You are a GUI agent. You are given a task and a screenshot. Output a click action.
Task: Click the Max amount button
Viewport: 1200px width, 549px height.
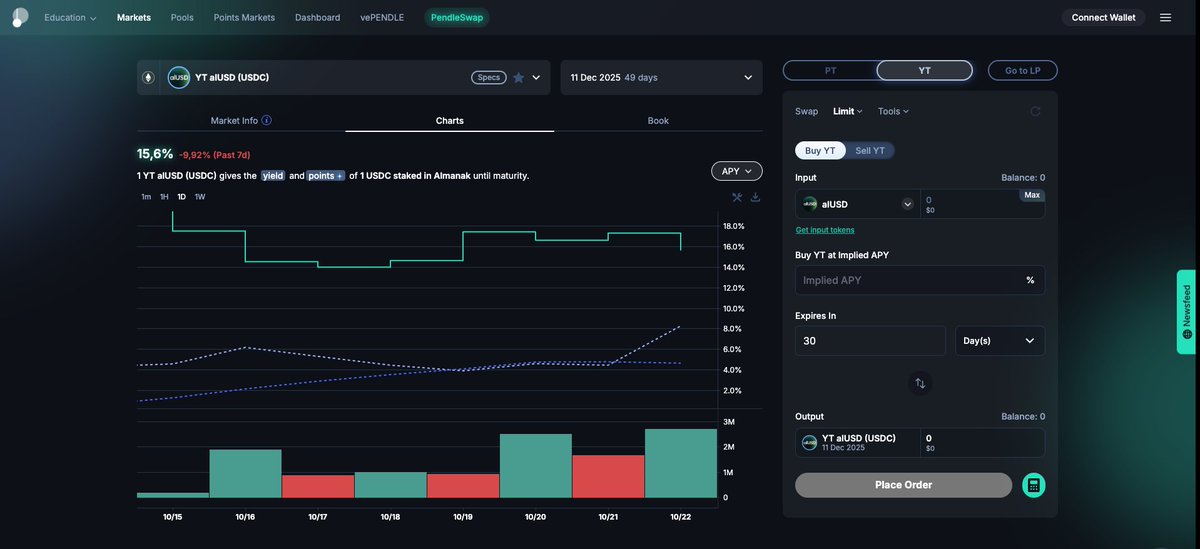pos(1032,195)
